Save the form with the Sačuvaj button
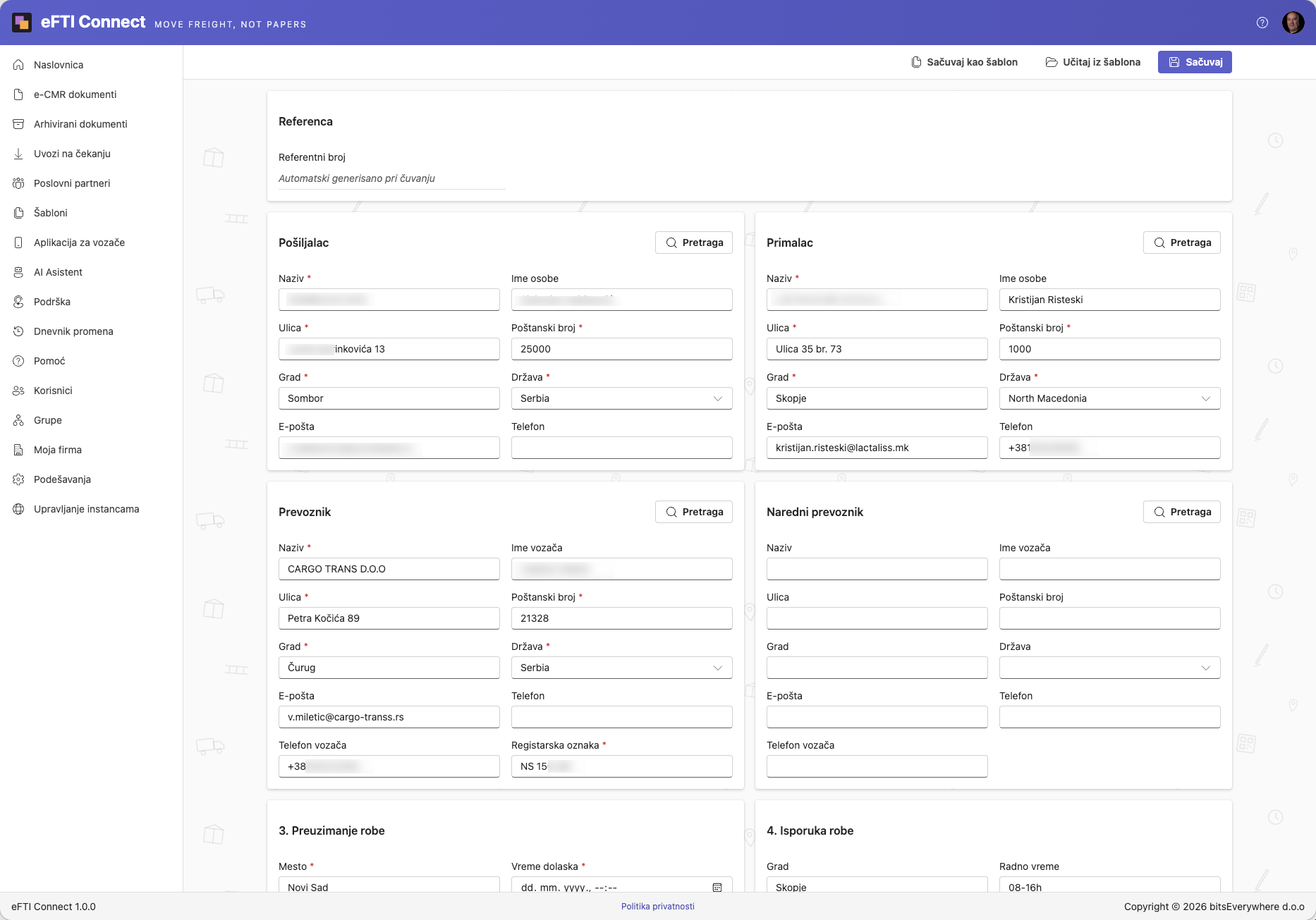 point(1195,62)
